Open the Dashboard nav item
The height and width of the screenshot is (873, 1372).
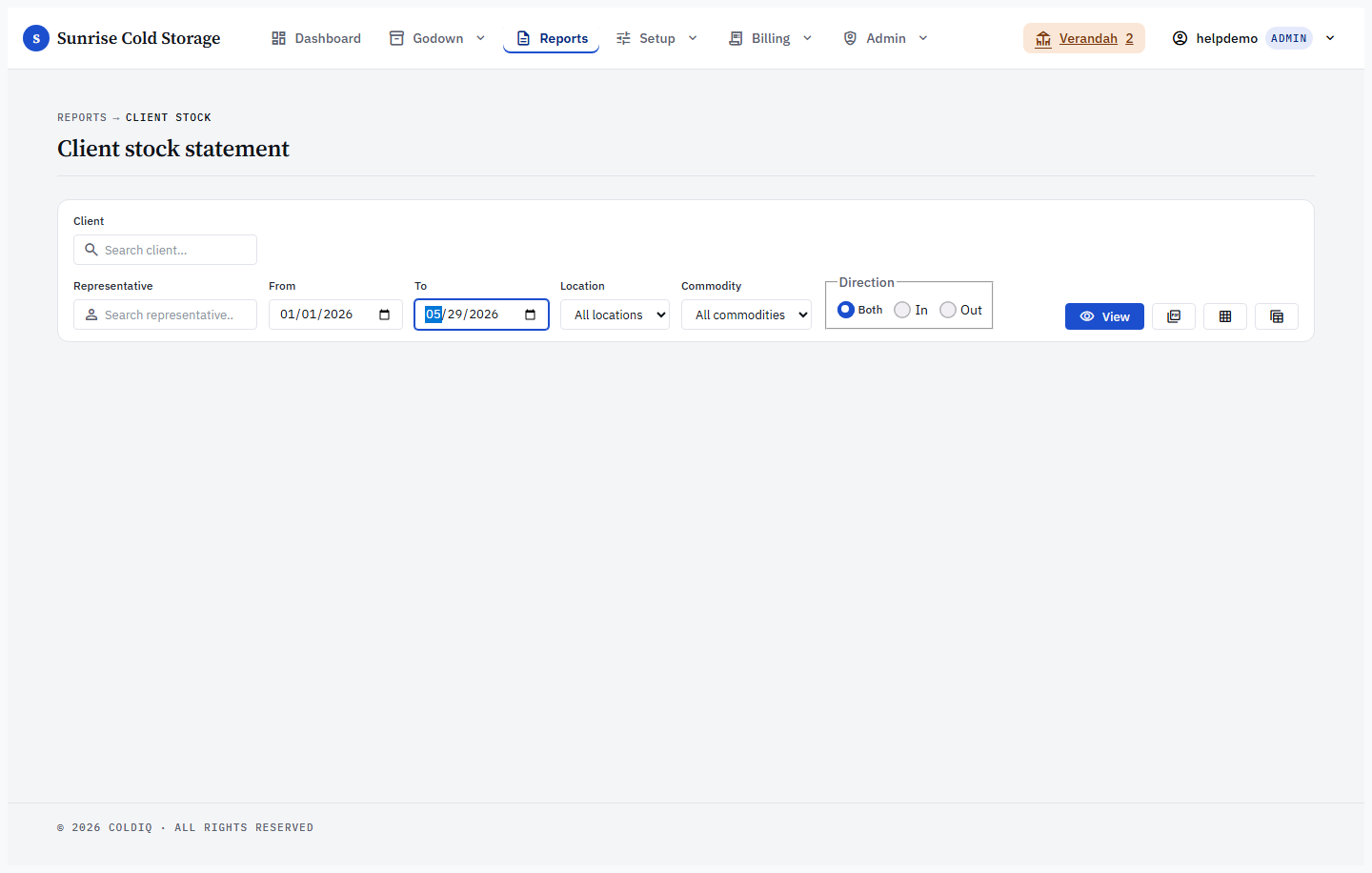(x=316, y=38)
